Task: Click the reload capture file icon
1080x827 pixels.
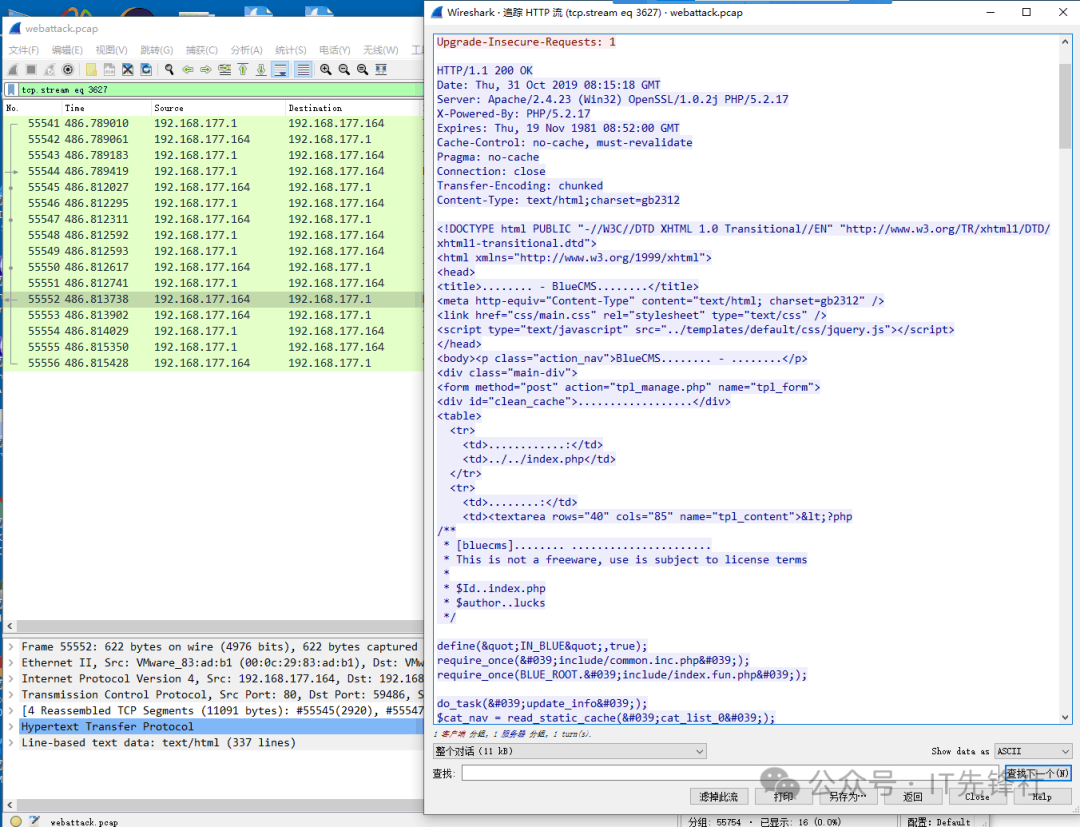Action: click(146, 70)
